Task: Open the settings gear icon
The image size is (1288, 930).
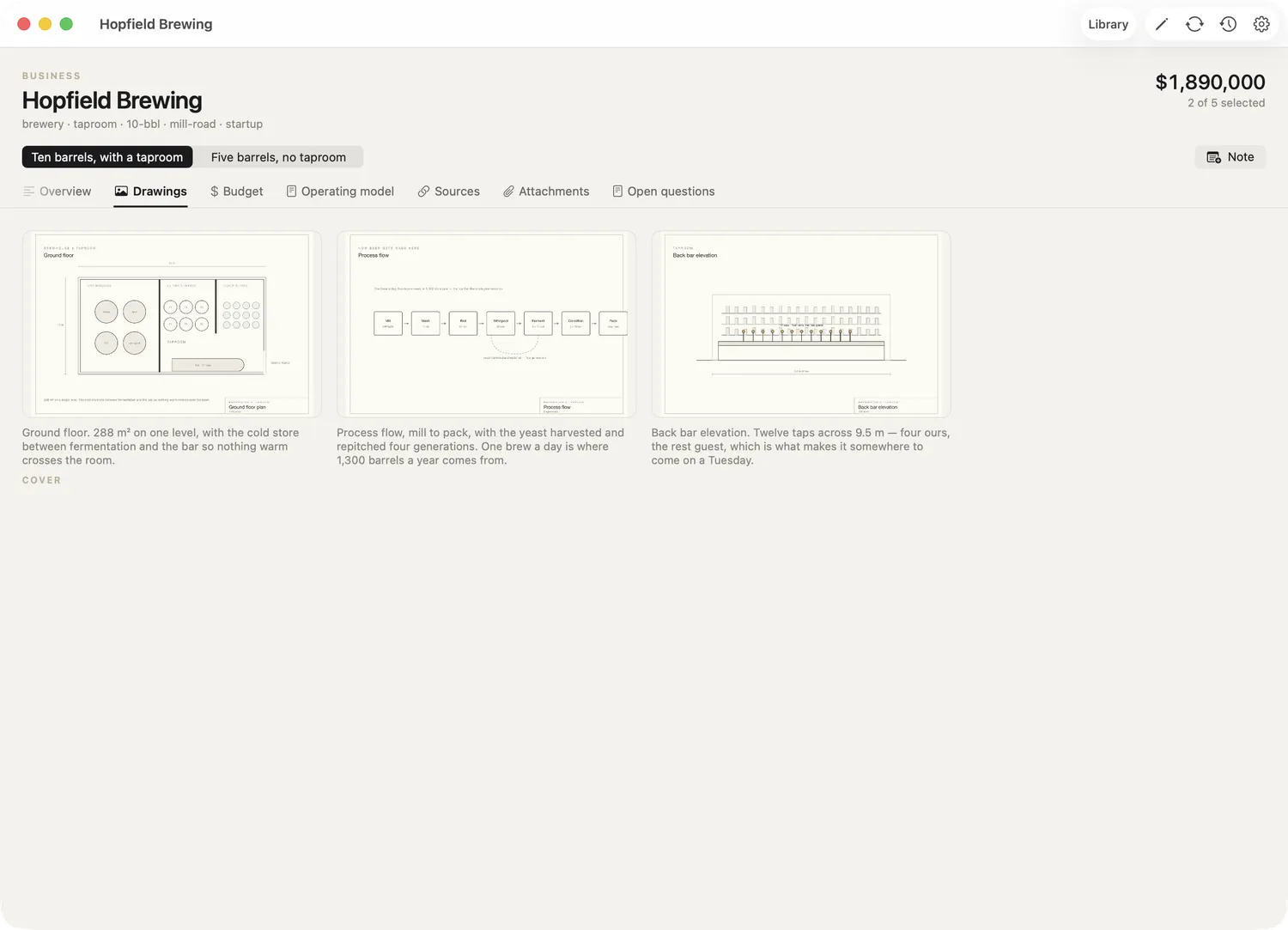Action: coord(1261,24)
